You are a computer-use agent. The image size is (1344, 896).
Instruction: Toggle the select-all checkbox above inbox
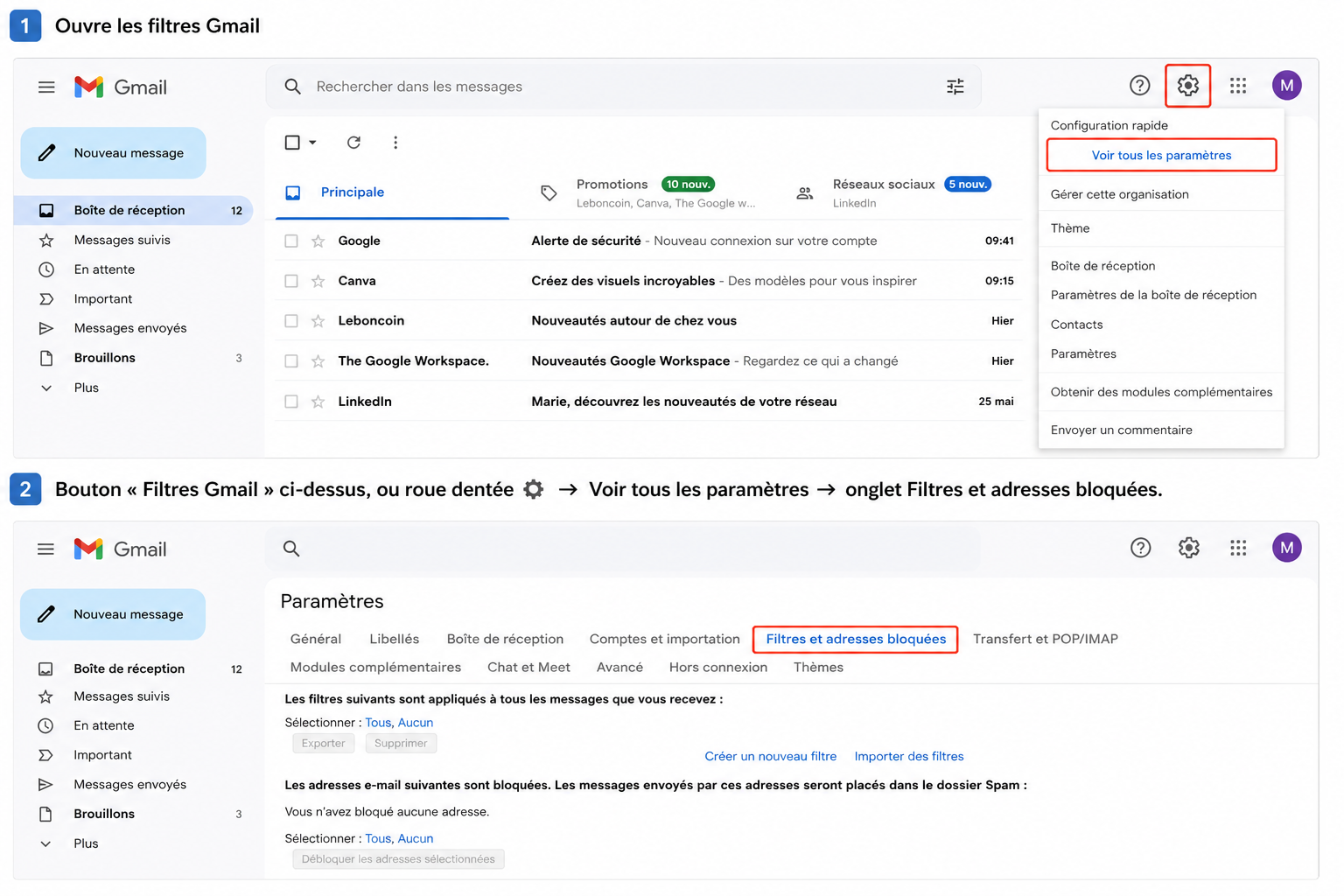(x=292, y=143)
